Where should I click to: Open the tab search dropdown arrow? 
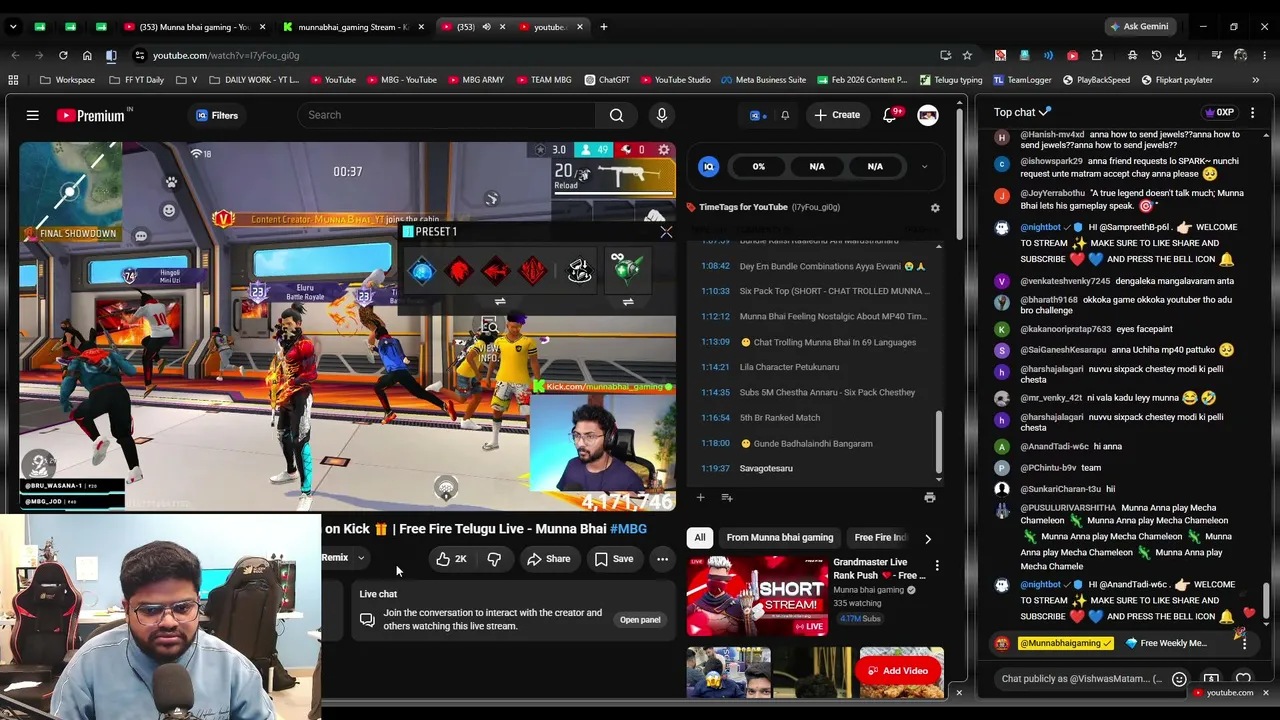15,27
